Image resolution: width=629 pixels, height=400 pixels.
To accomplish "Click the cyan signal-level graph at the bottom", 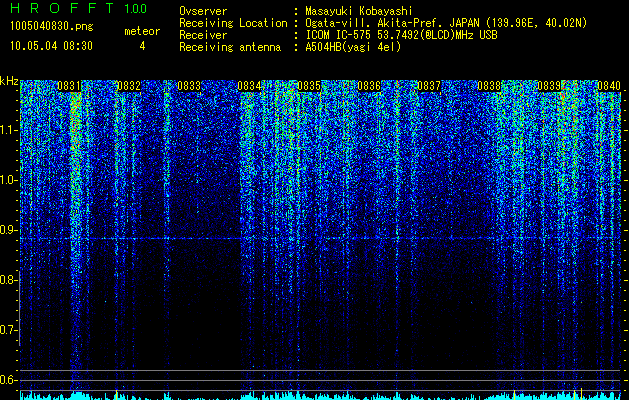I will pos(320,395).
